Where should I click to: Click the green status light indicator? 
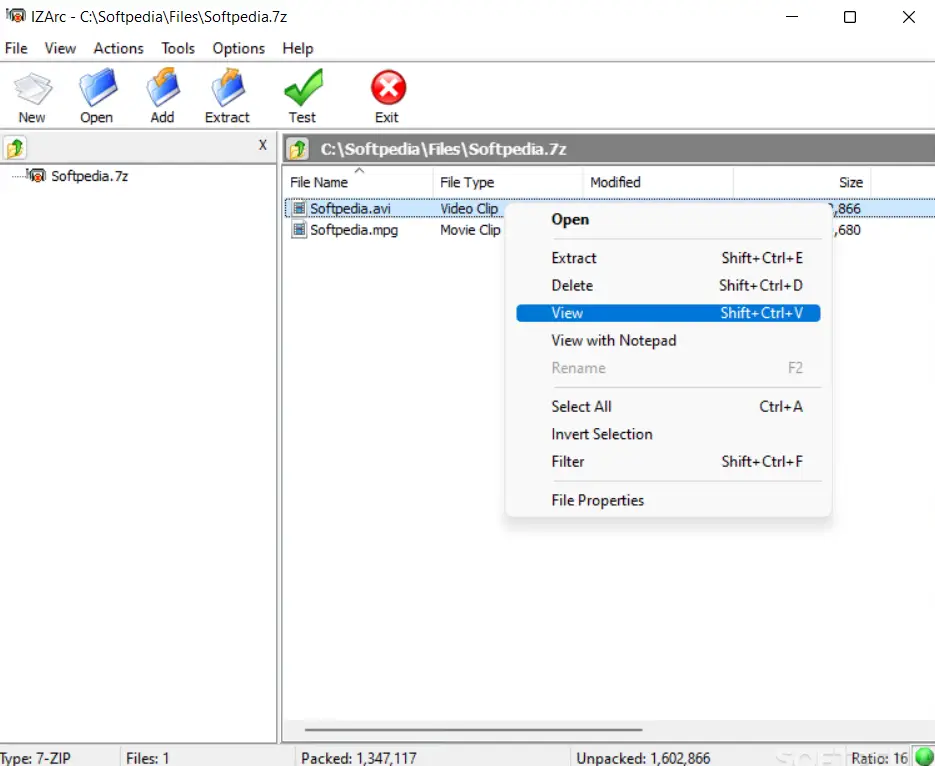click(x=923, y=757)
